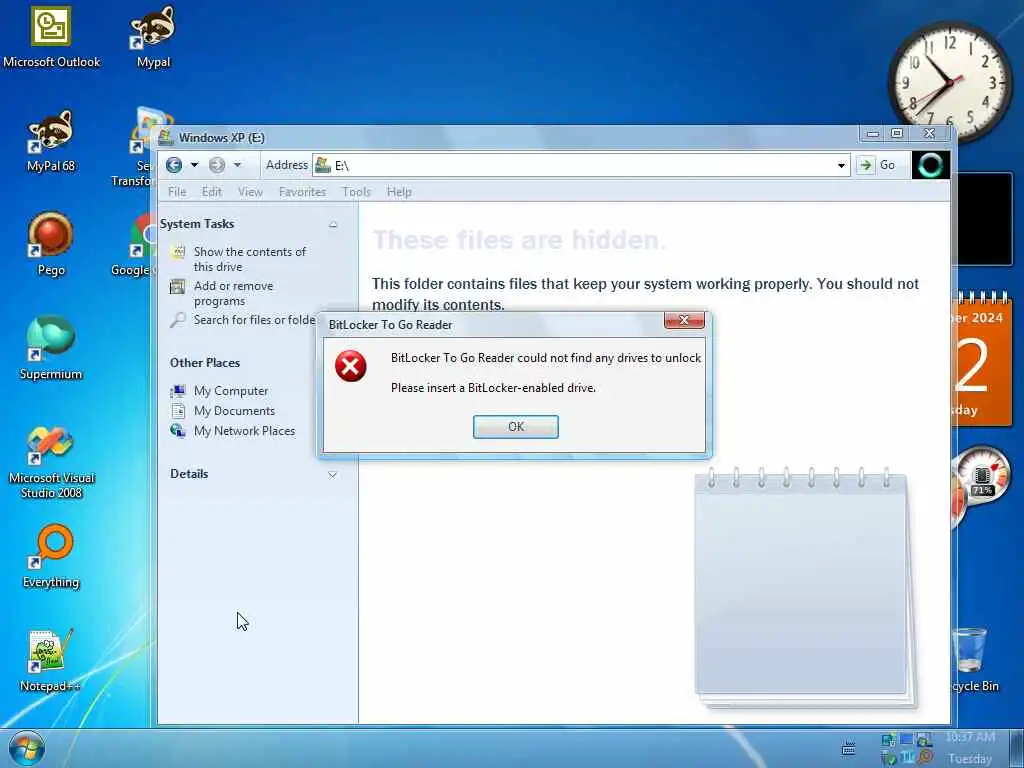
Task: Click the forward arrow in Explorer toolbar
Action: (x=217, y=165)
